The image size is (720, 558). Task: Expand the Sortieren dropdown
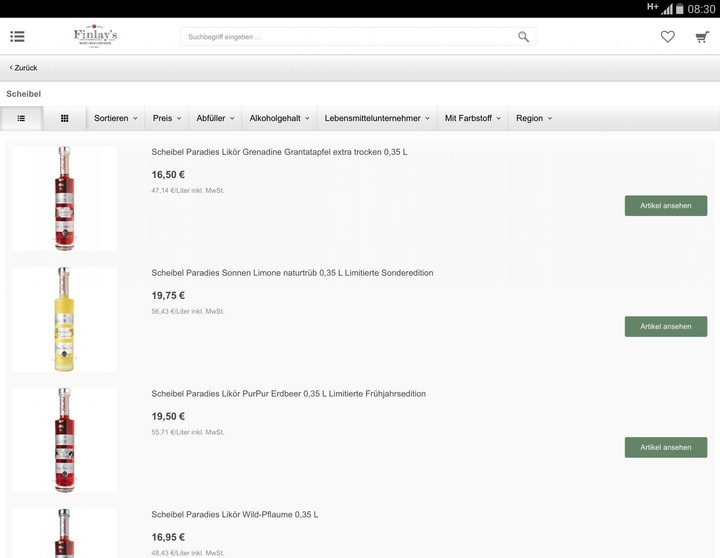[116, 118]
